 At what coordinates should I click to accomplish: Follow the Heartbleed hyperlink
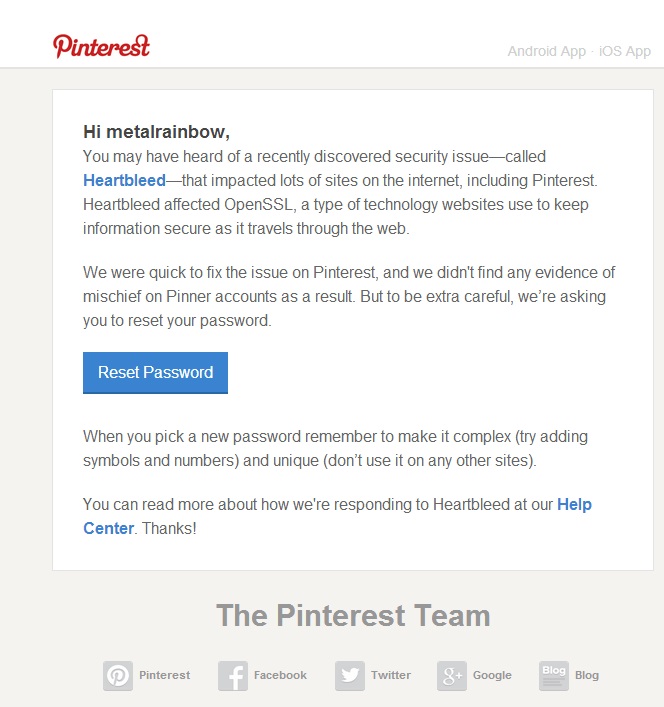124,181
